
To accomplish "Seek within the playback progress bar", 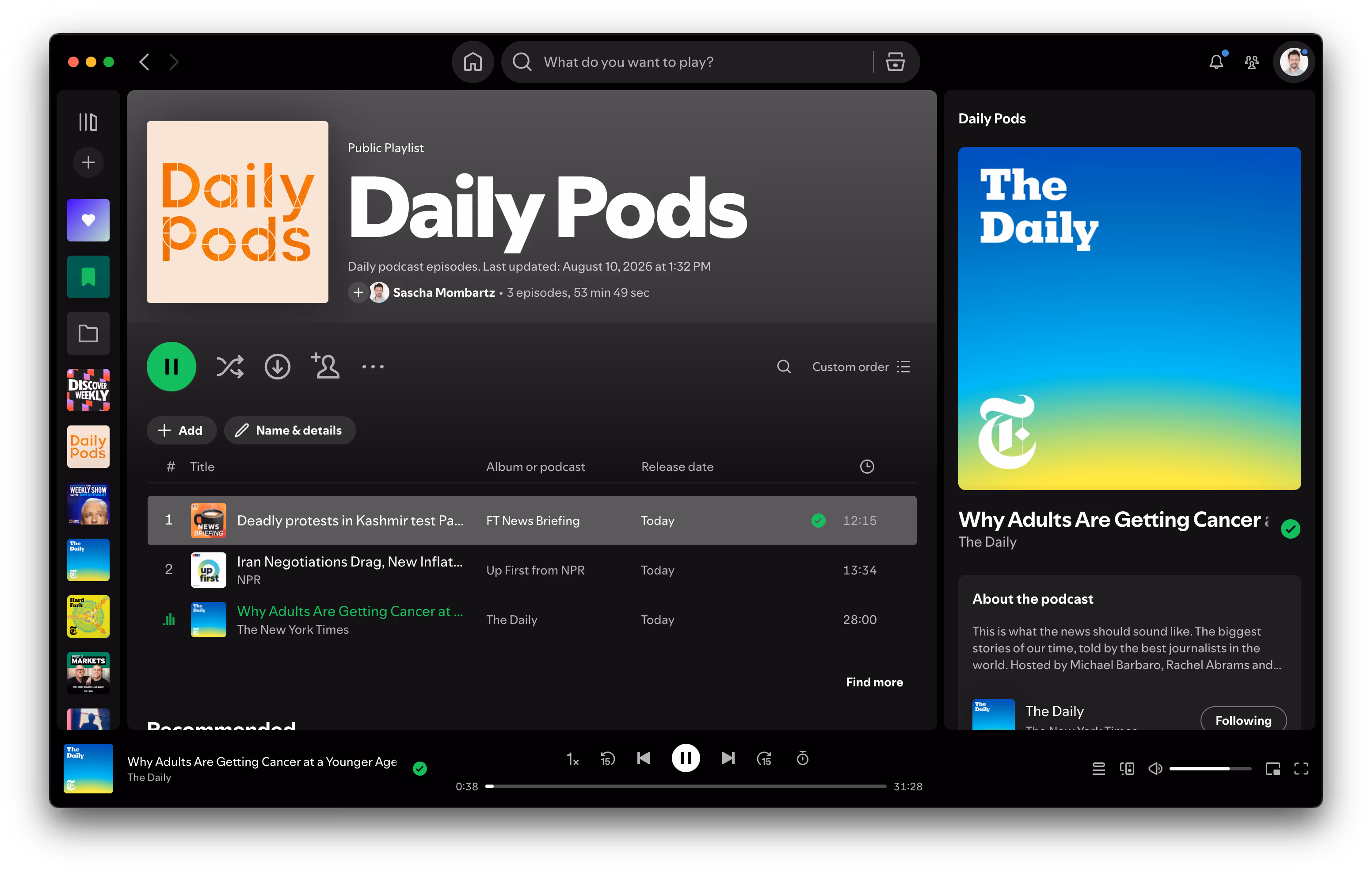I will point(686,786).
